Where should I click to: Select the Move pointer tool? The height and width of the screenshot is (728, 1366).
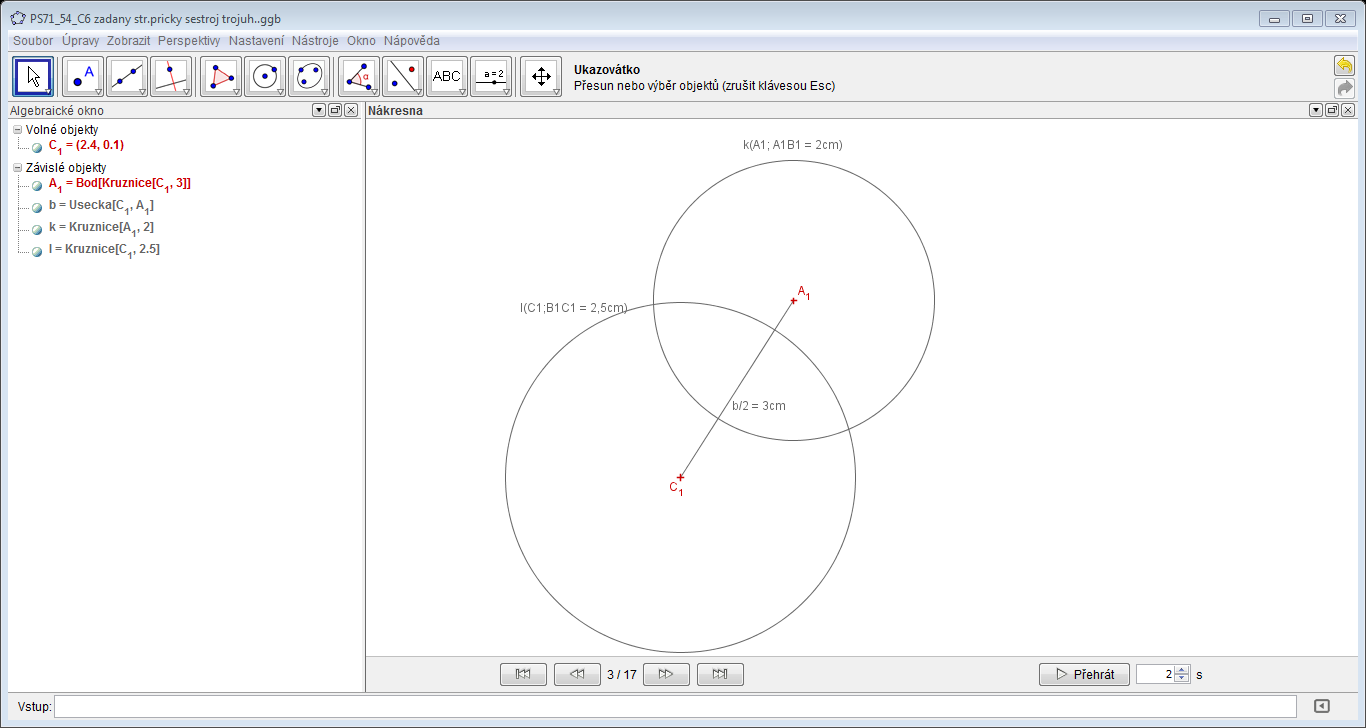[33, 76]
